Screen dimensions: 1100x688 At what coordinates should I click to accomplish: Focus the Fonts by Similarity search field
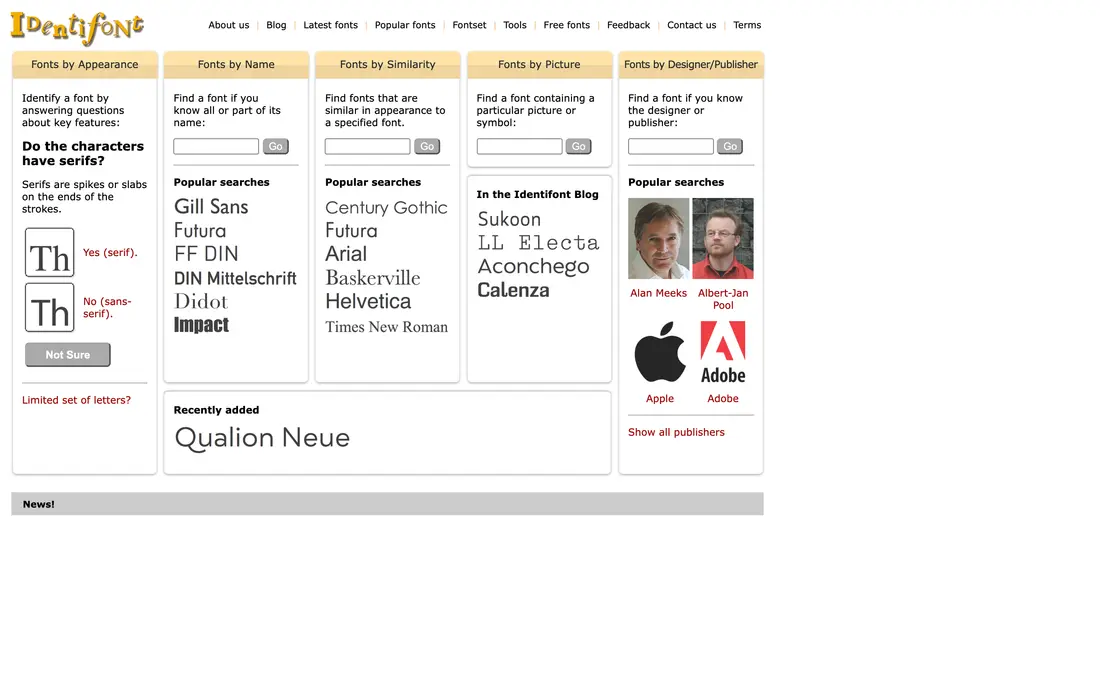[x=368, y=147]
